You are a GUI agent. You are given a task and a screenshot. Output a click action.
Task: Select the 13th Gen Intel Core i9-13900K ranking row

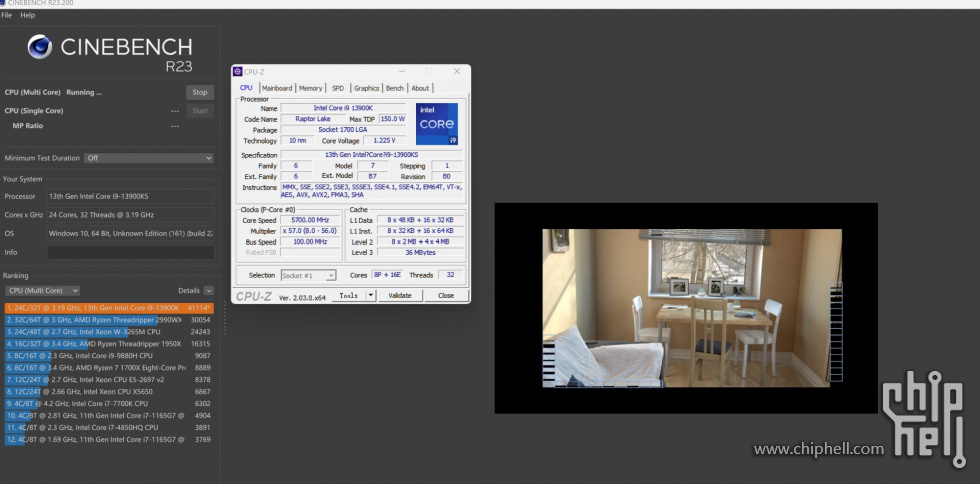(x=109, y=308)
